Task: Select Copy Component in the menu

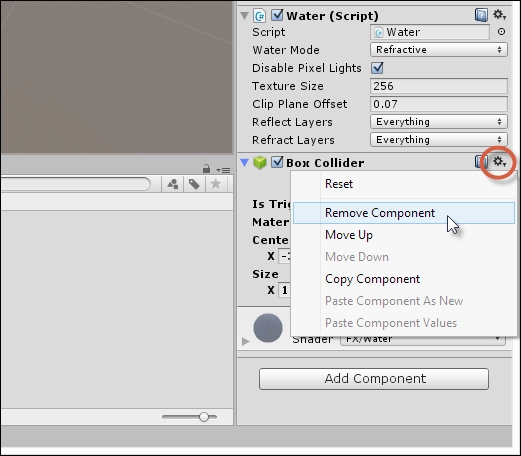Action: [372, 279]
